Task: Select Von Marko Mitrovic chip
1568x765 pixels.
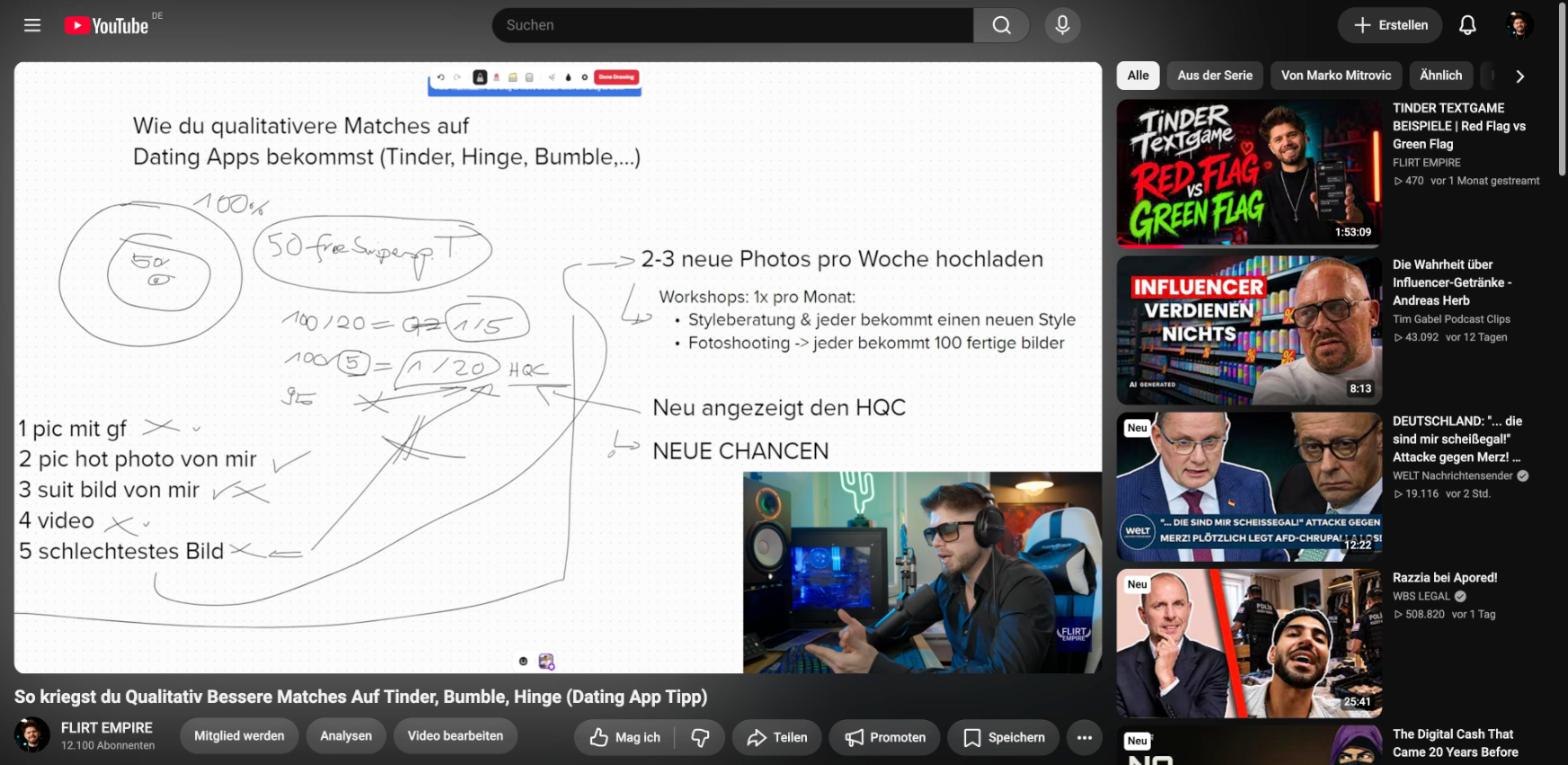Action: (x=1336, y=75)
